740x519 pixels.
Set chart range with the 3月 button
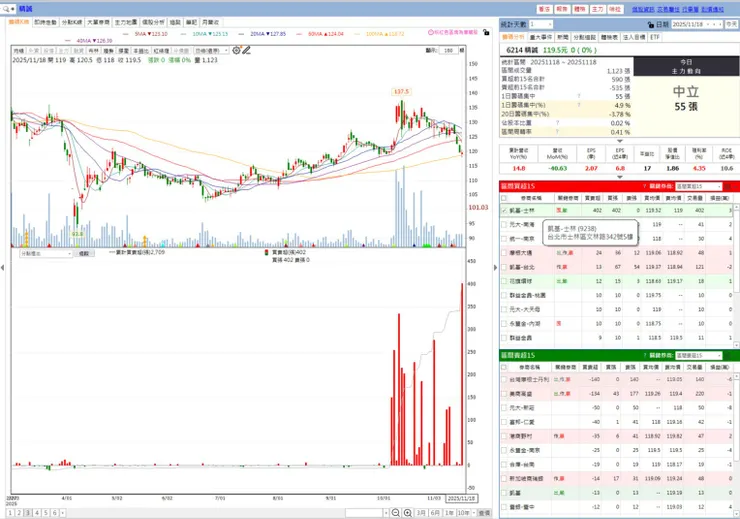[x=421, y=513]
